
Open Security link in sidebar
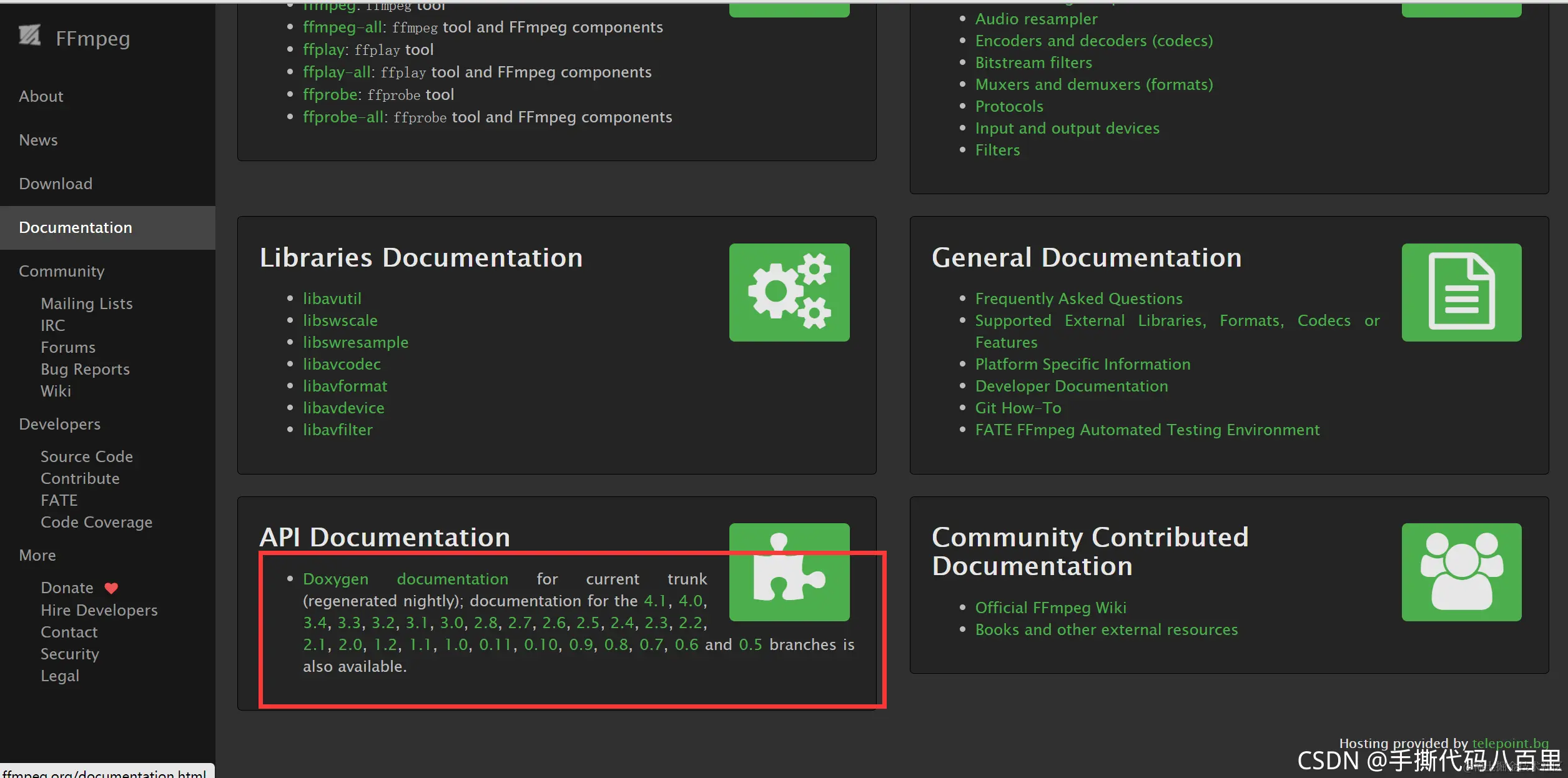tap(70, 654)
